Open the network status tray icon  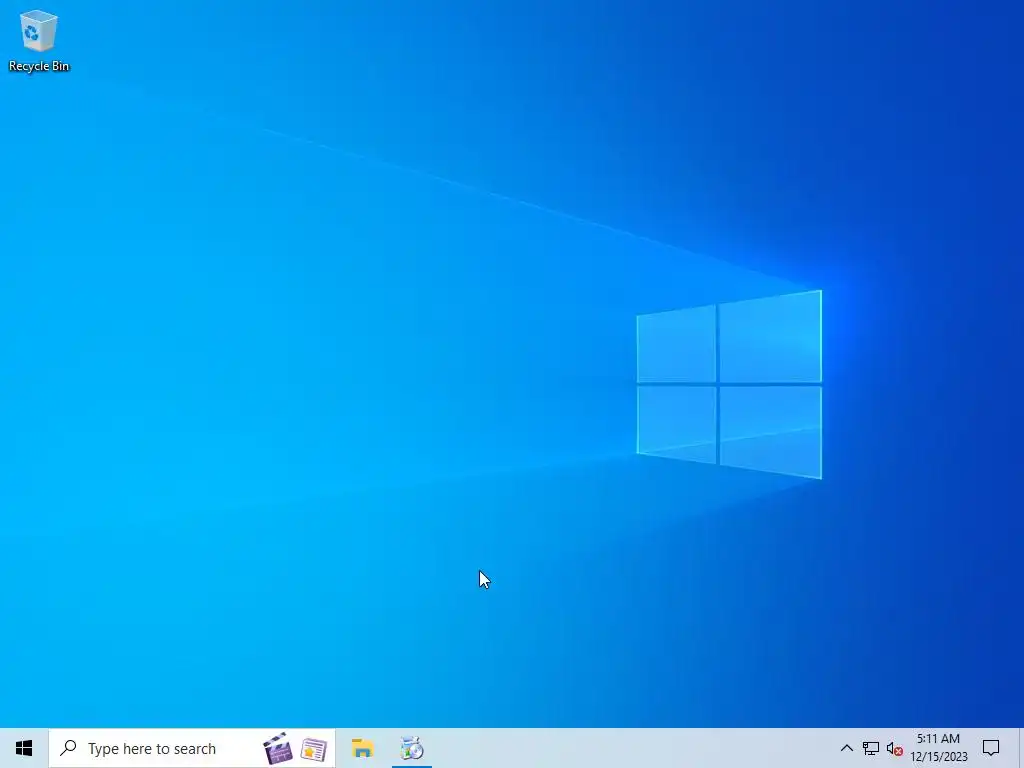point(871,748)
